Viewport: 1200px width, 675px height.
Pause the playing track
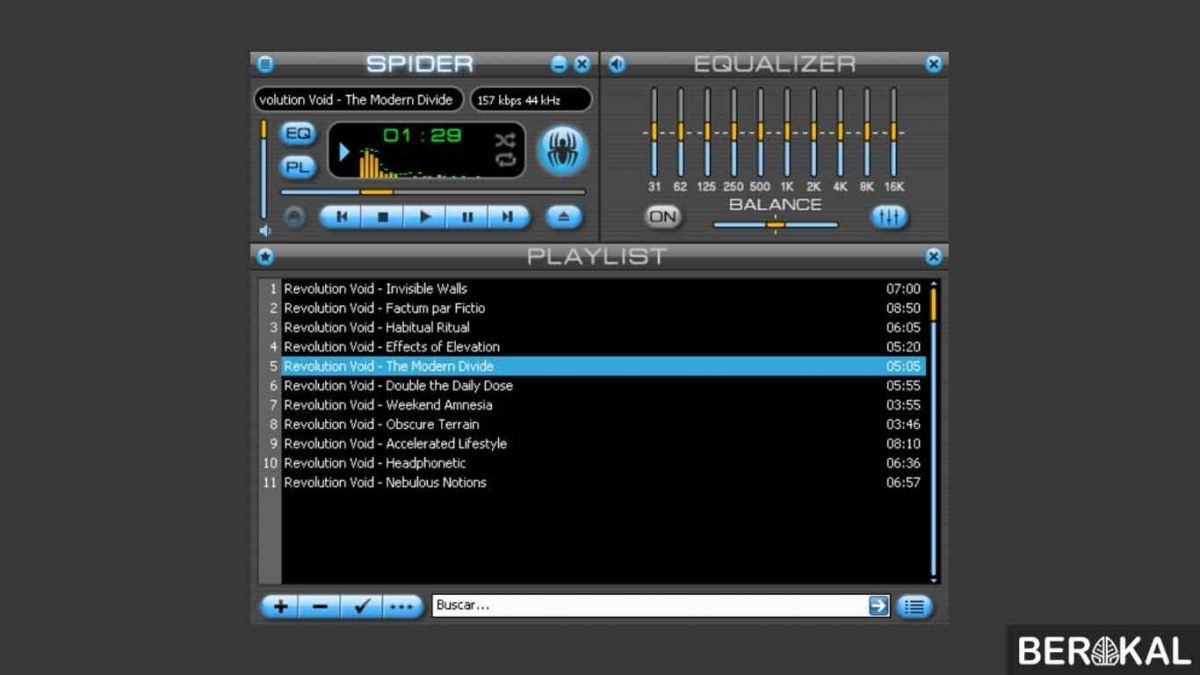(467, 216)
